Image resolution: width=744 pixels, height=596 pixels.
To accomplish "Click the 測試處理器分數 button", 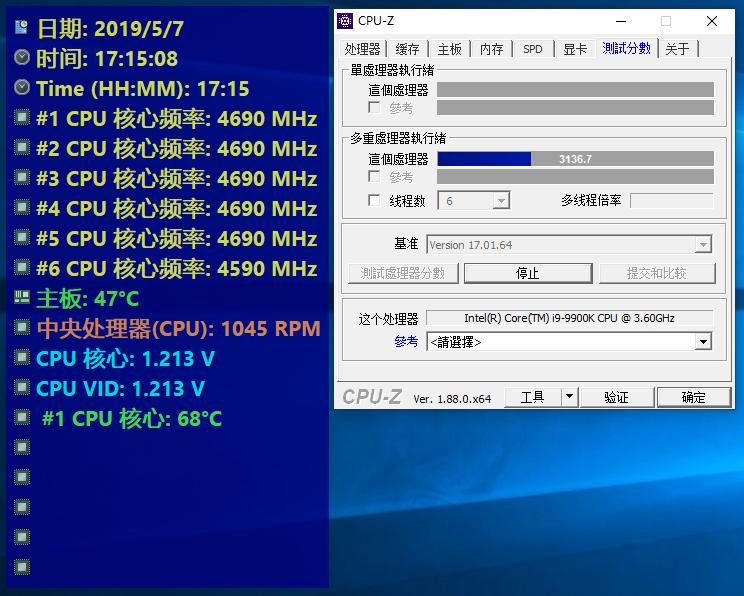I will [402, 273].
